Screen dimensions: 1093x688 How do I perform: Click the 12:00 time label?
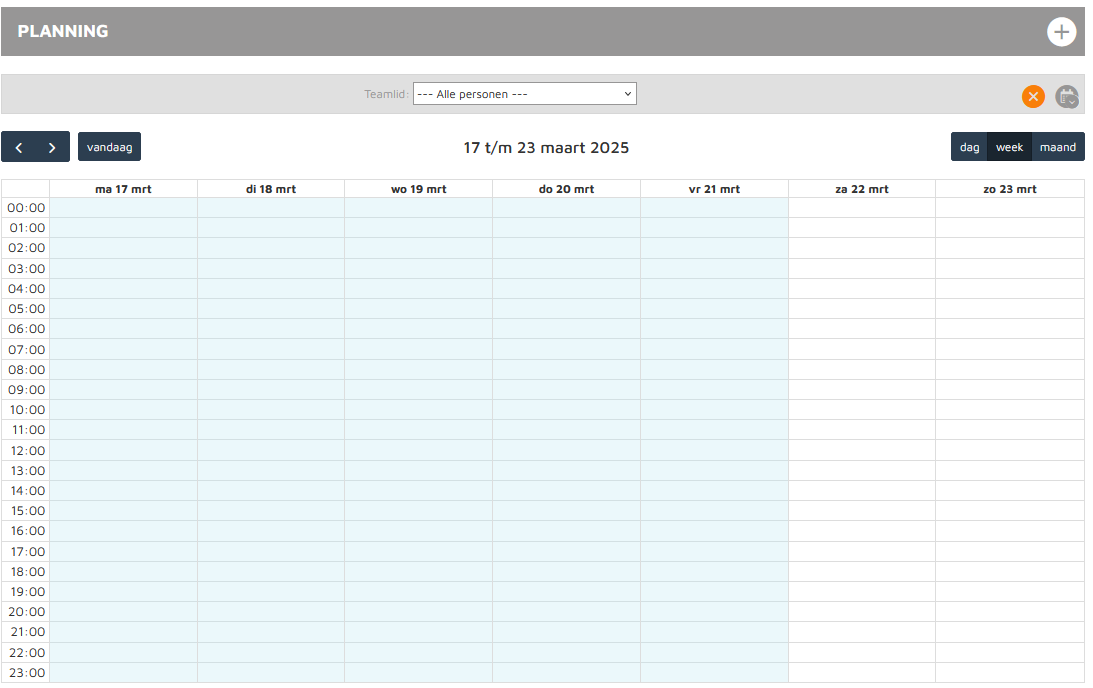(x=26, y=450)
